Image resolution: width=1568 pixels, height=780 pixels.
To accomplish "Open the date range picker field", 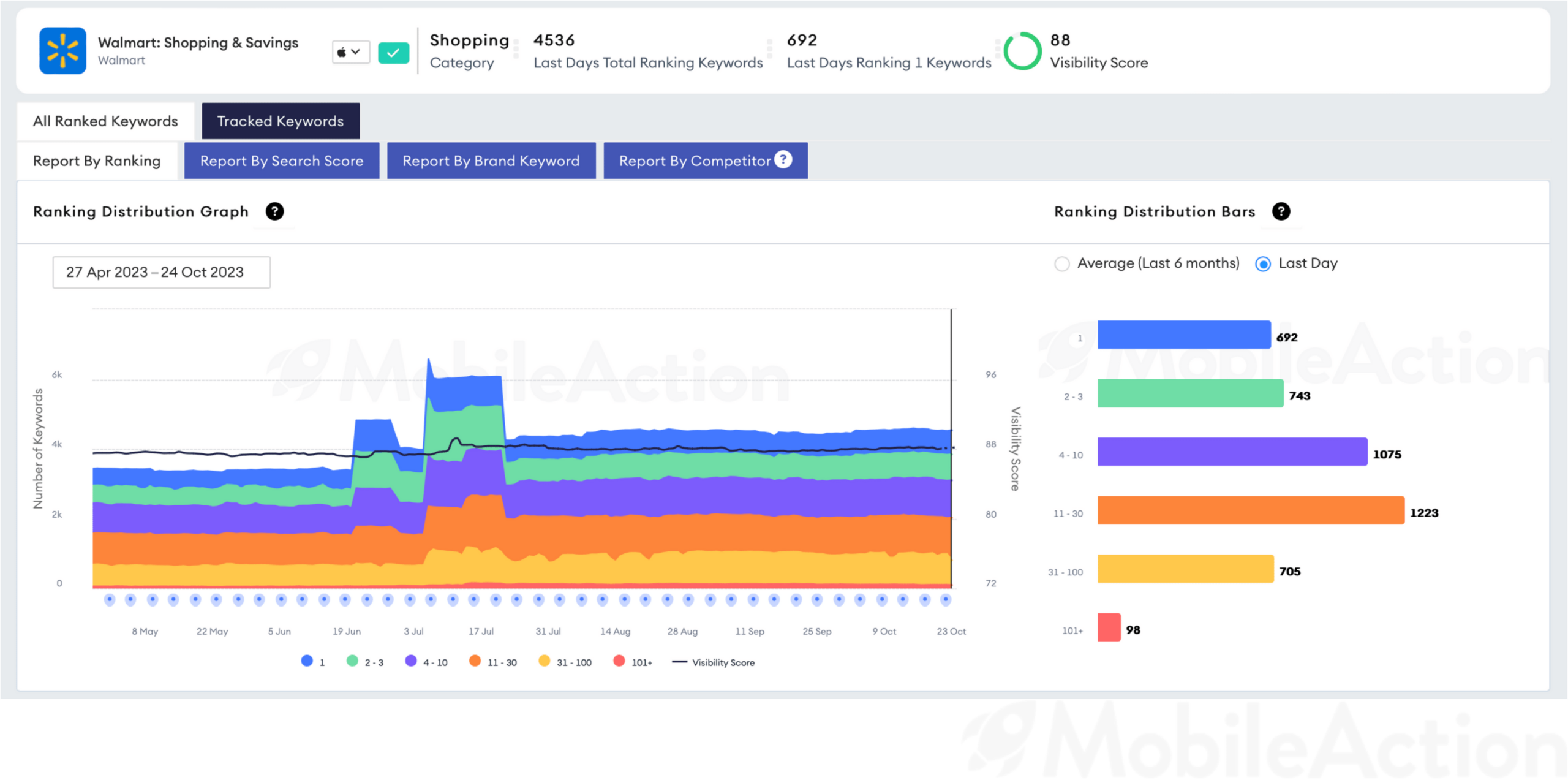I will [161, 272].
